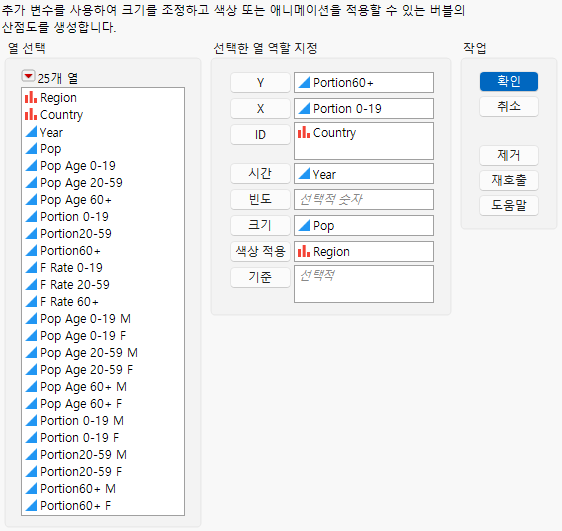562x531 pixels.
Task: Select Portion20-59 M in the column list
Action: click(x=103, y=455)
